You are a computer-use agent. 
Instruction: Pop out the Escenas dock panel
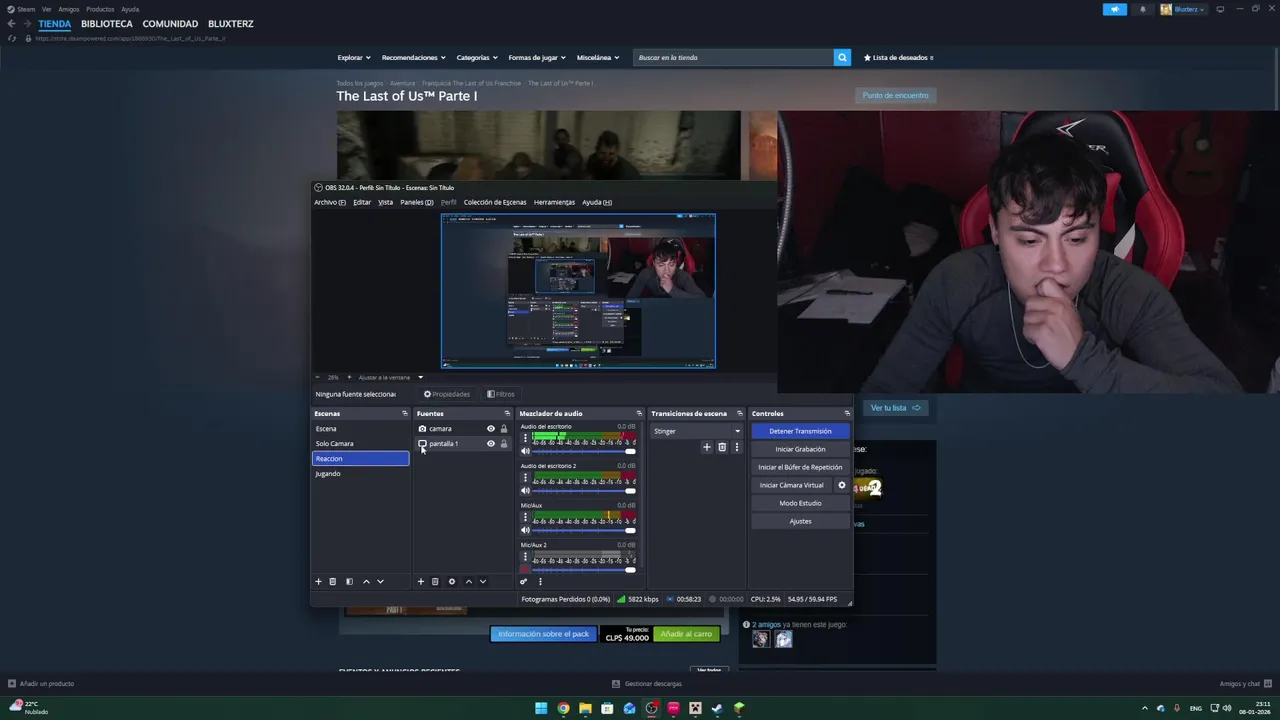click(405, 414)
